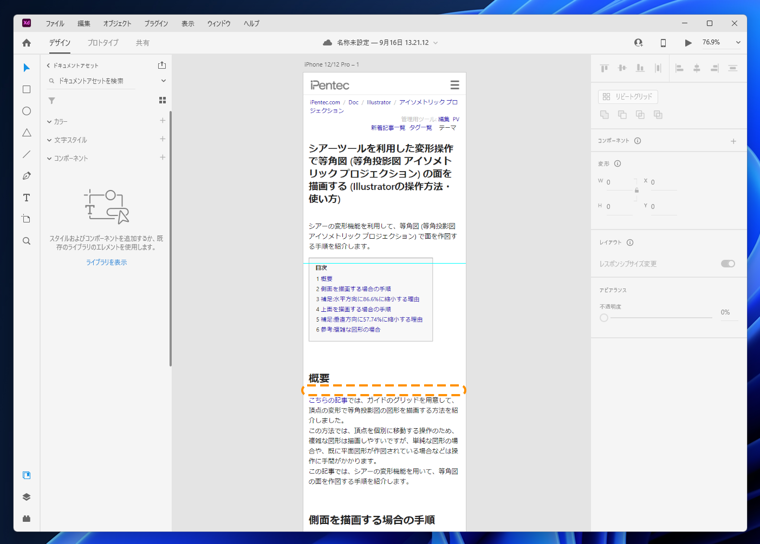760x544 pixels.
Task: Click the ライブラリを表示 link
Action: pyautogui.click(x=107, y=262)
